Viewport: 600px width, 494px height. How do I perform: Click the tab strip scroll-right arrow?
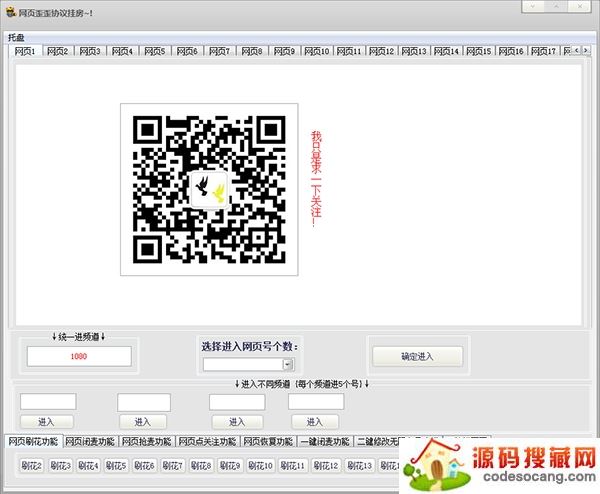(x=586, y=51)
